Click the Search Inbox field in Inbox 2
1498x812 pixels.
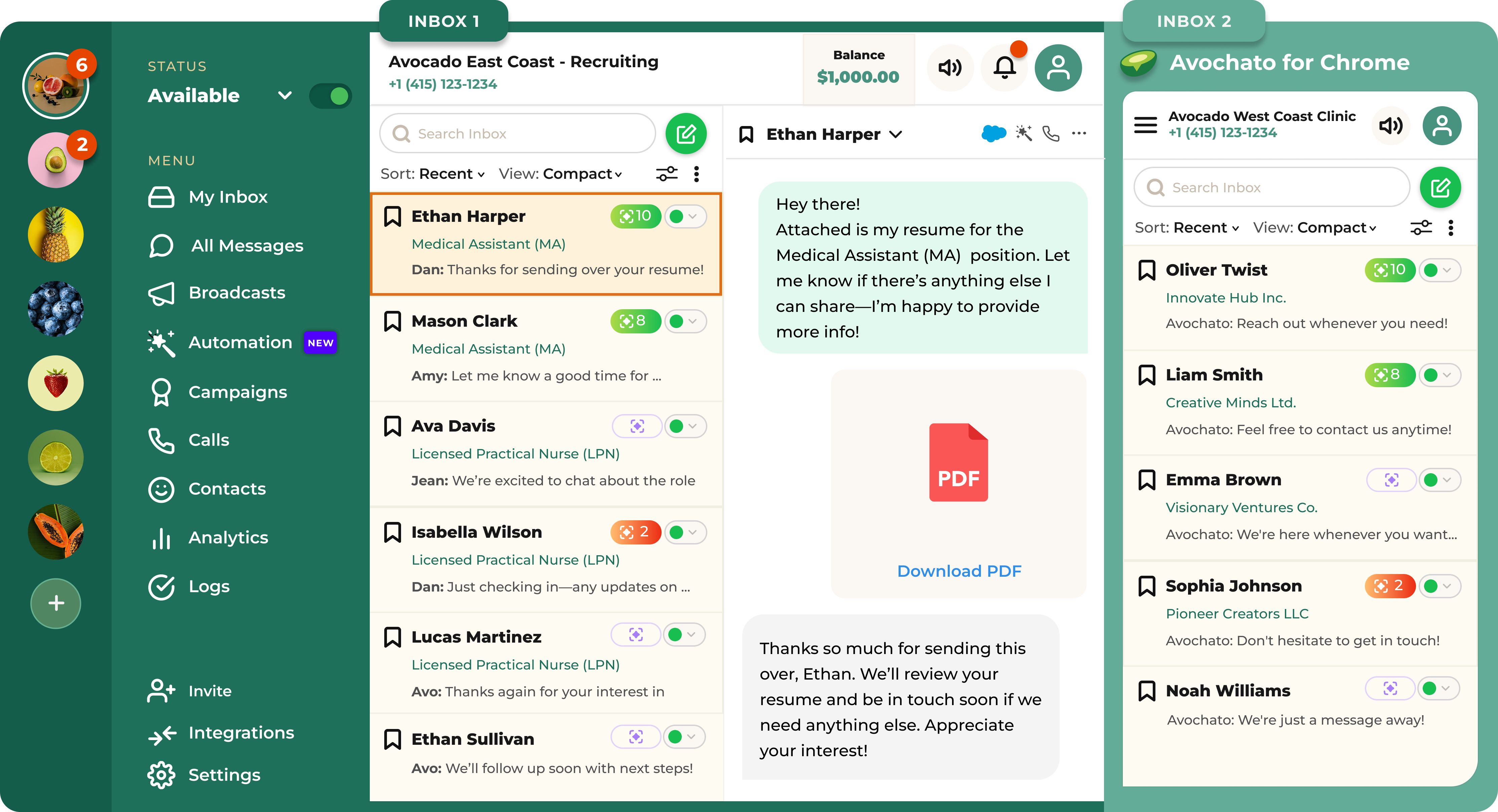click(x=1271, y=188)
